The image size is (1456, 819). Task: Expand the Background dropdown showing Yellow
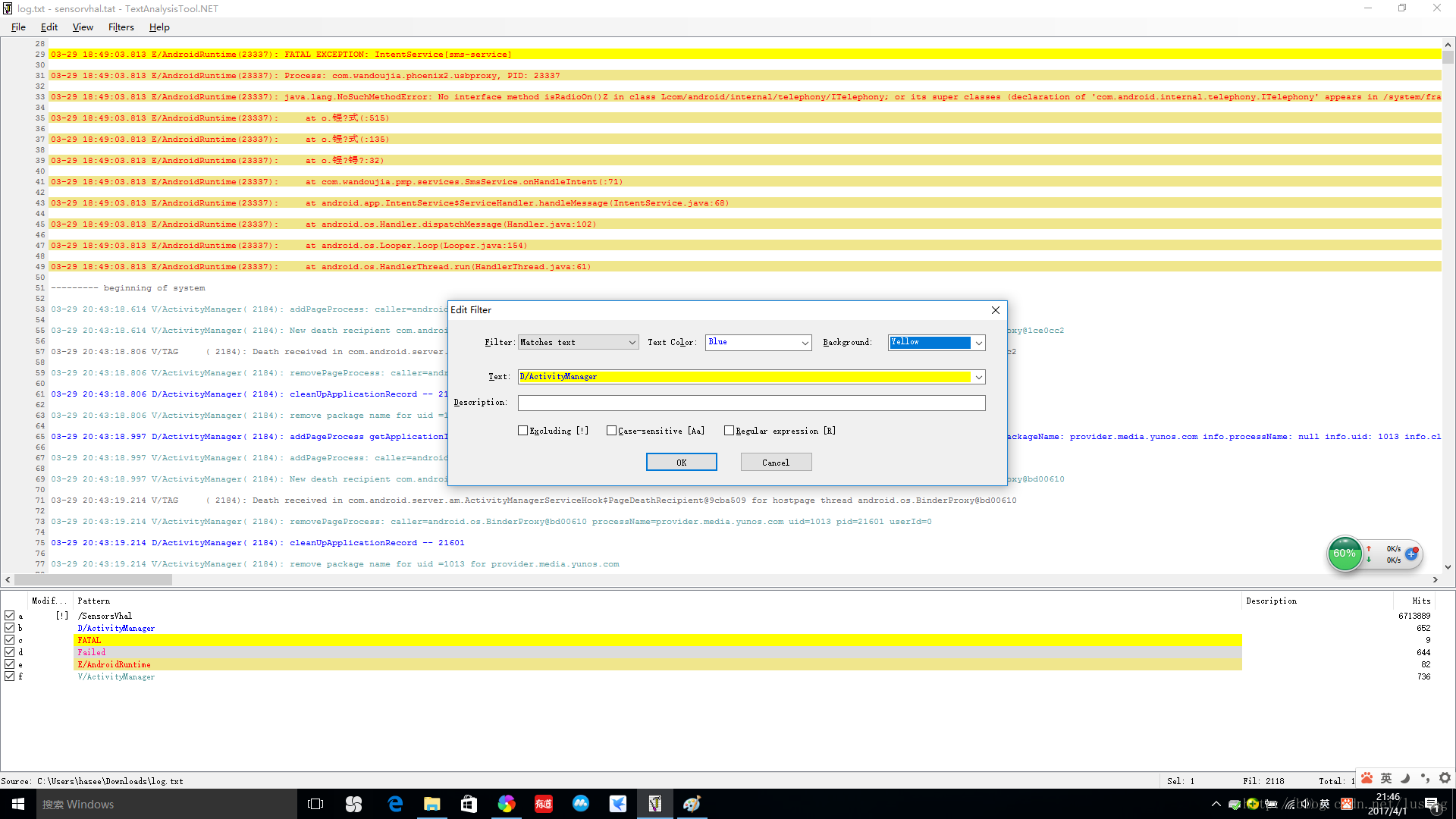[978, 343]
